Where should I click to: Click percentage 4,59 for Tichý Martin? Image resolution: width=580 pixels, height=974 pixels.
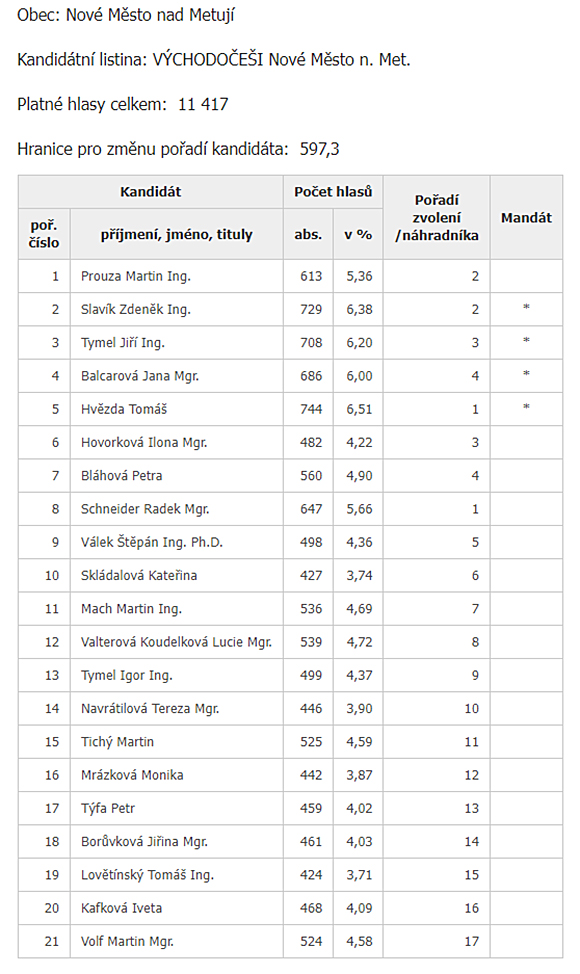pos(360,742)
